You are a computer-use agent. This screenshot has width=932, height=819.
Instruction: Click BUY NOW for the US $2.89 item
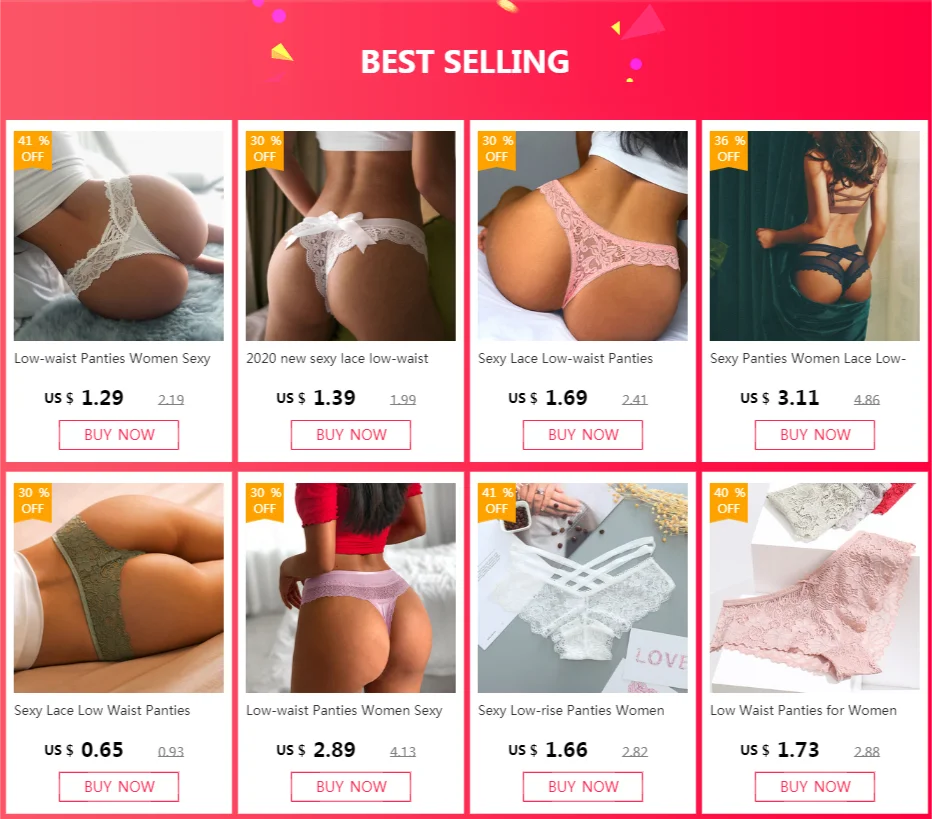(351, 787)
